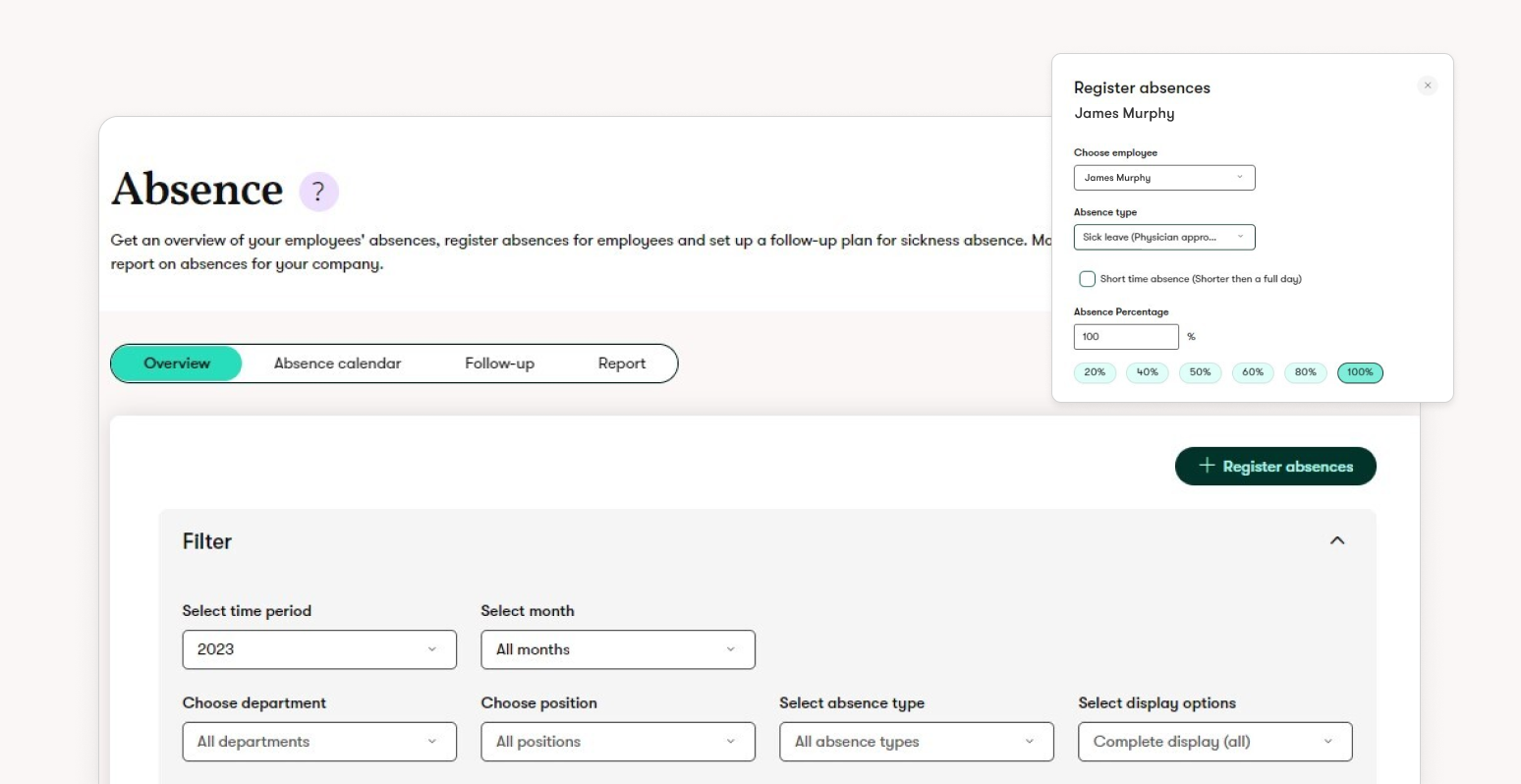Select the 50% absence chip
Viewport: 1521px width, 784px height.
point(1200,372)
